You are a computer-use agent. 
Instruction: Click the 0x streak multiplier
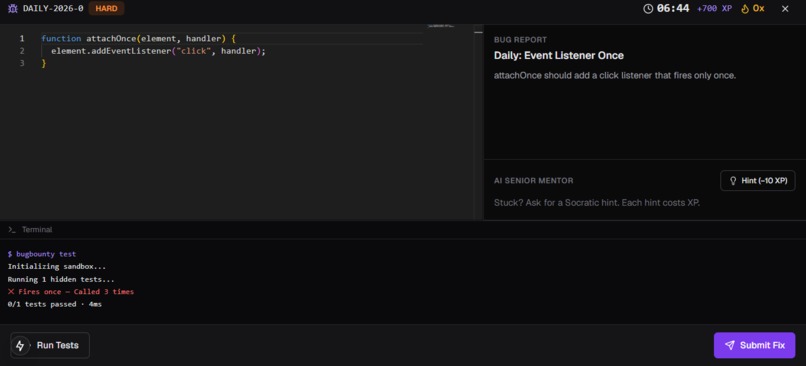pyautogui.click(x=758, y=9)
